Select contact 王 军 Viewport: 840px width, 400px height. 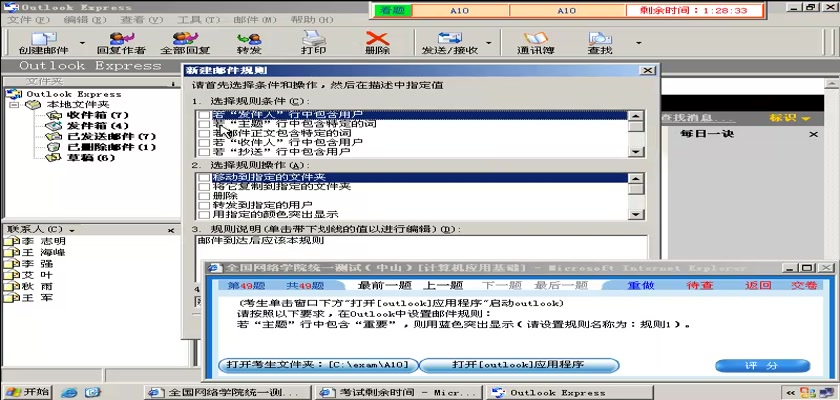click(x=38, y=298)
